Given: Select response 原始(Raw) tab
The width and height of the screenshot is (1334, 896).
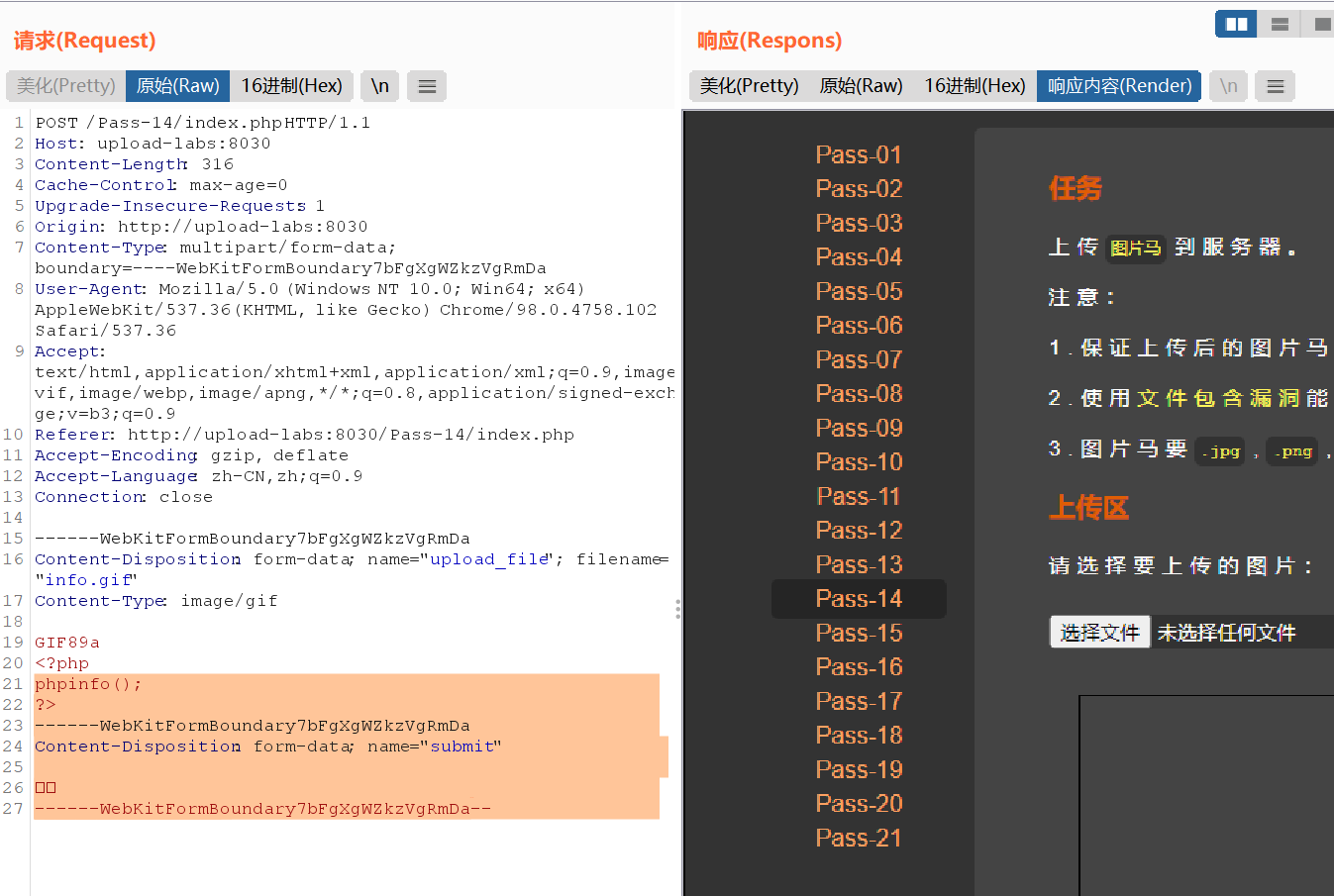Looking at the screenshot, I should click(862, 86).
